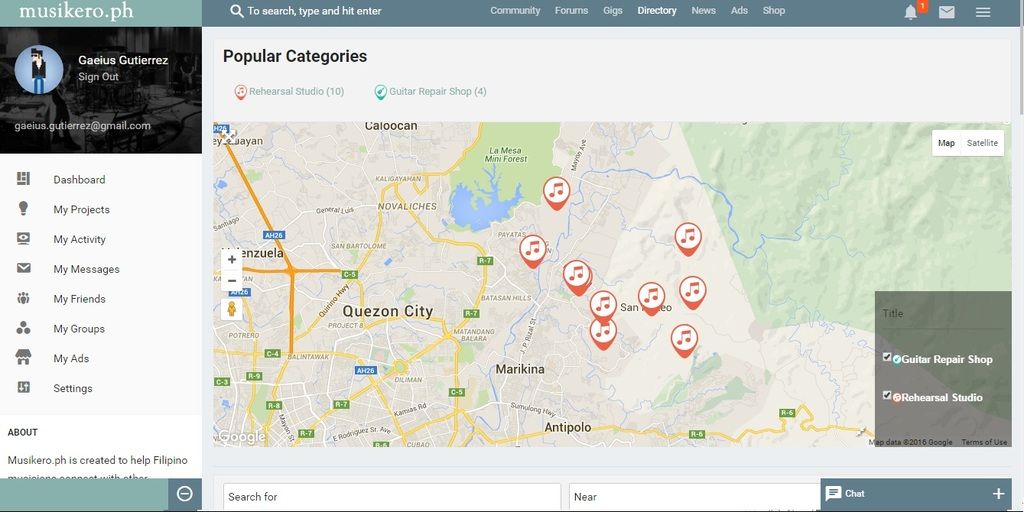The image size is (1024, 512).
Task: Open the My Activity page
Action: pos(79,240)
